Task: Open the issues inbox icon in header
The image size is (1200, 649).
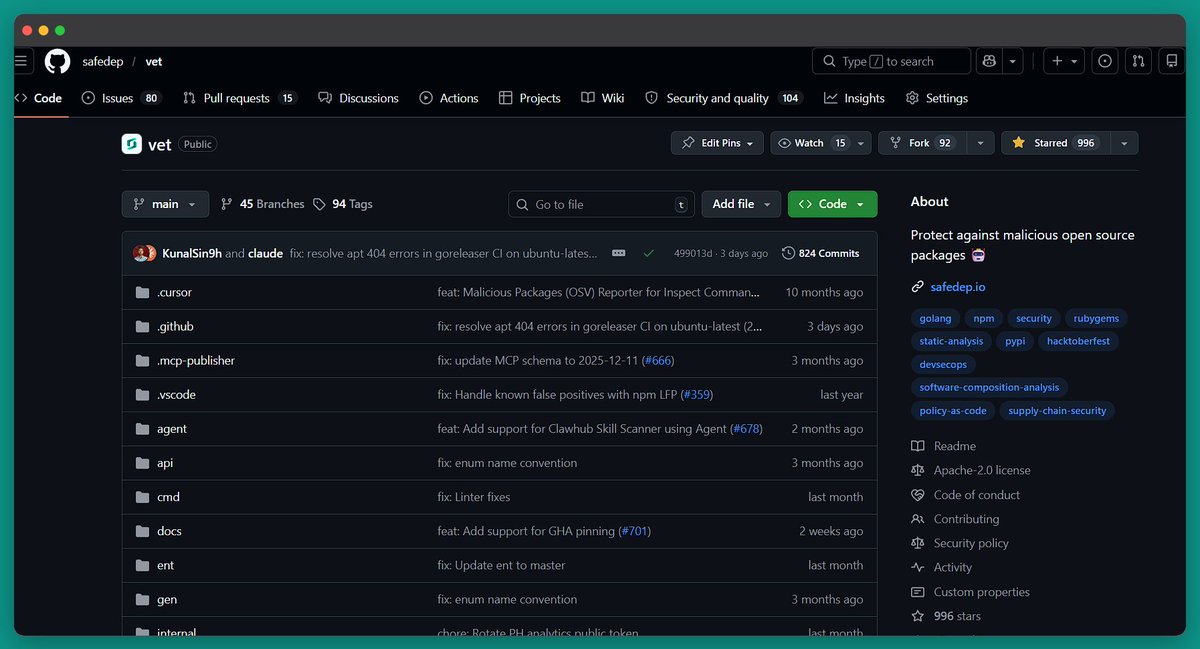Action: 1105,61
